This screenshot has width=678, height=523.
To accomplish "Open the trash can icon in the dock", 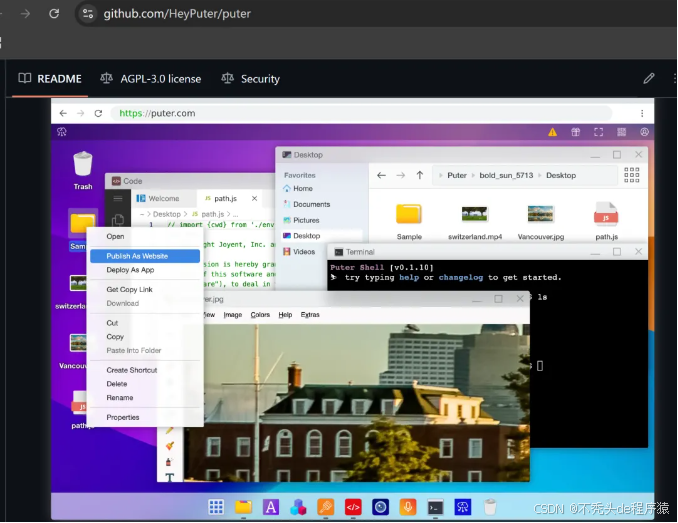I will [x=490, y=507].
